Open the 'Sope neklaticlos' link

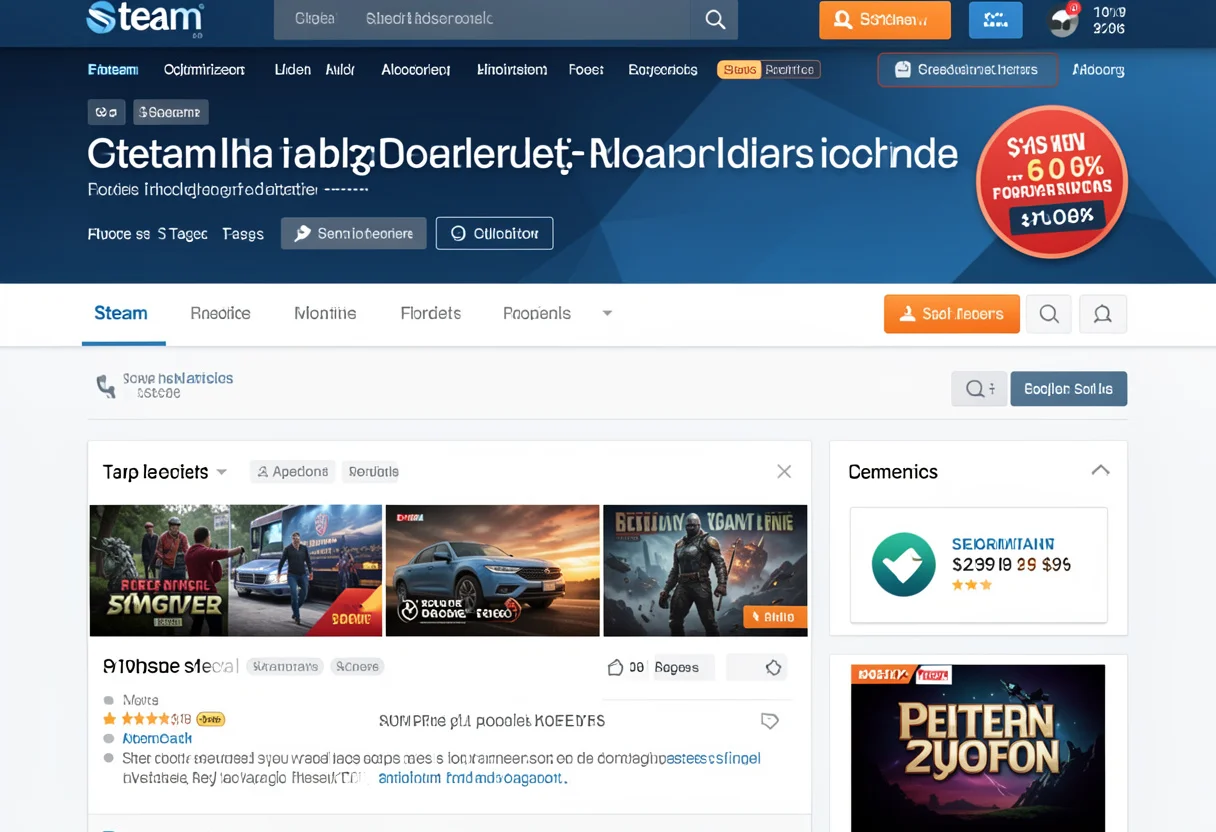click(178, 378)
